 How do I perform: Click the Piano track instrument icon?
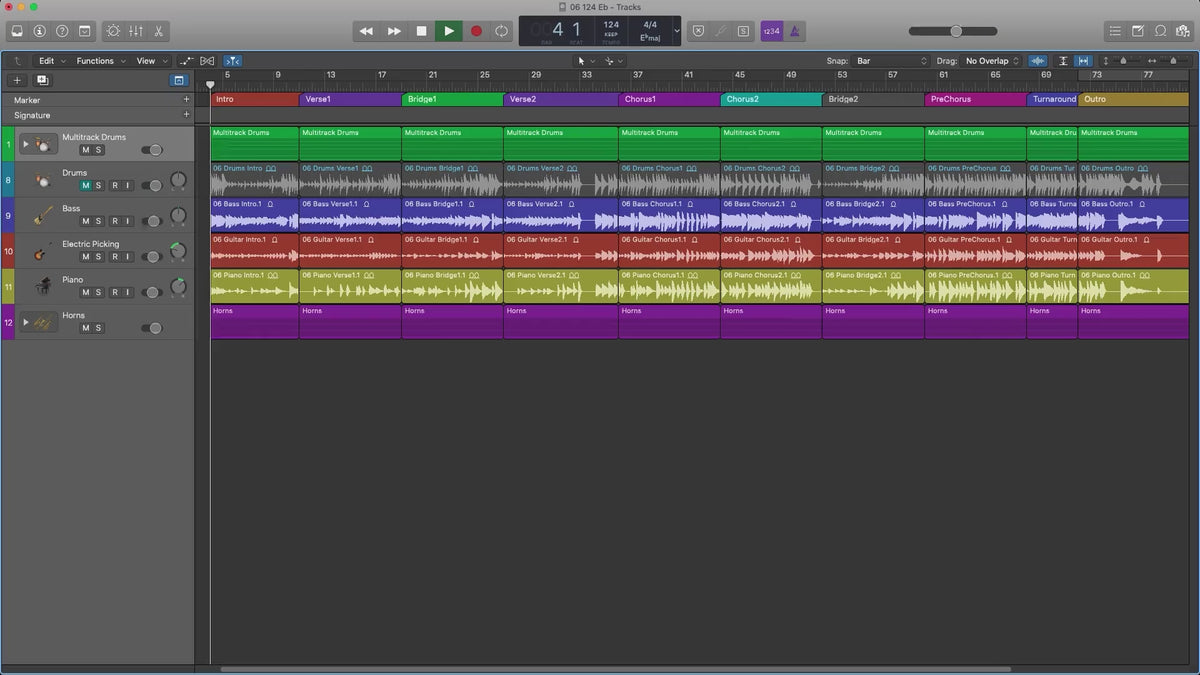(43, 287)
